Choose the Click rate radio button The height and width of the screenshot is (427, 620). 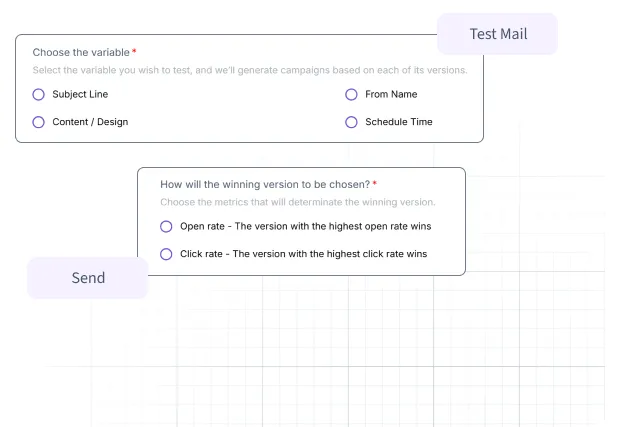coord(166,254)
